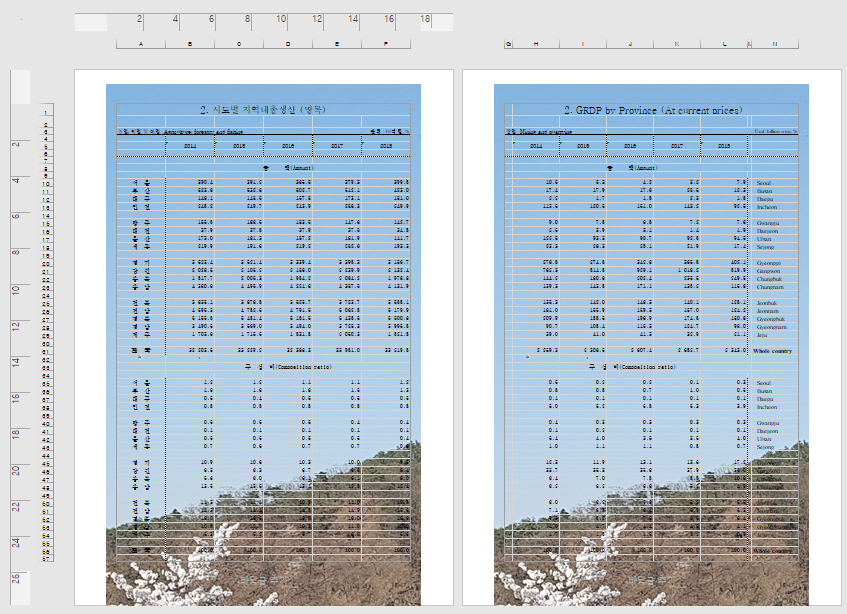
Task: Click the vertical ruler beside the left page
Action: click(x=20, y=337)
